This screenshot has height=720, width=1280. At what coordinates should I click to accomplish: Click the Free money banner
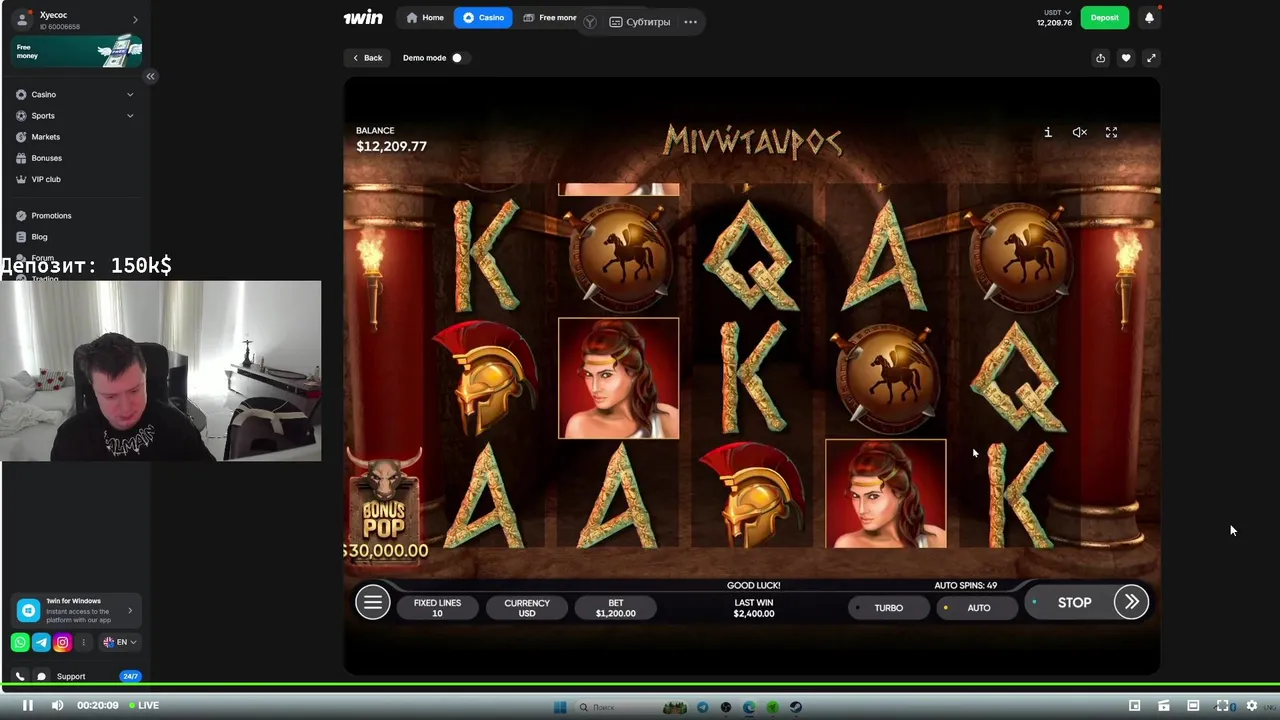76,49
